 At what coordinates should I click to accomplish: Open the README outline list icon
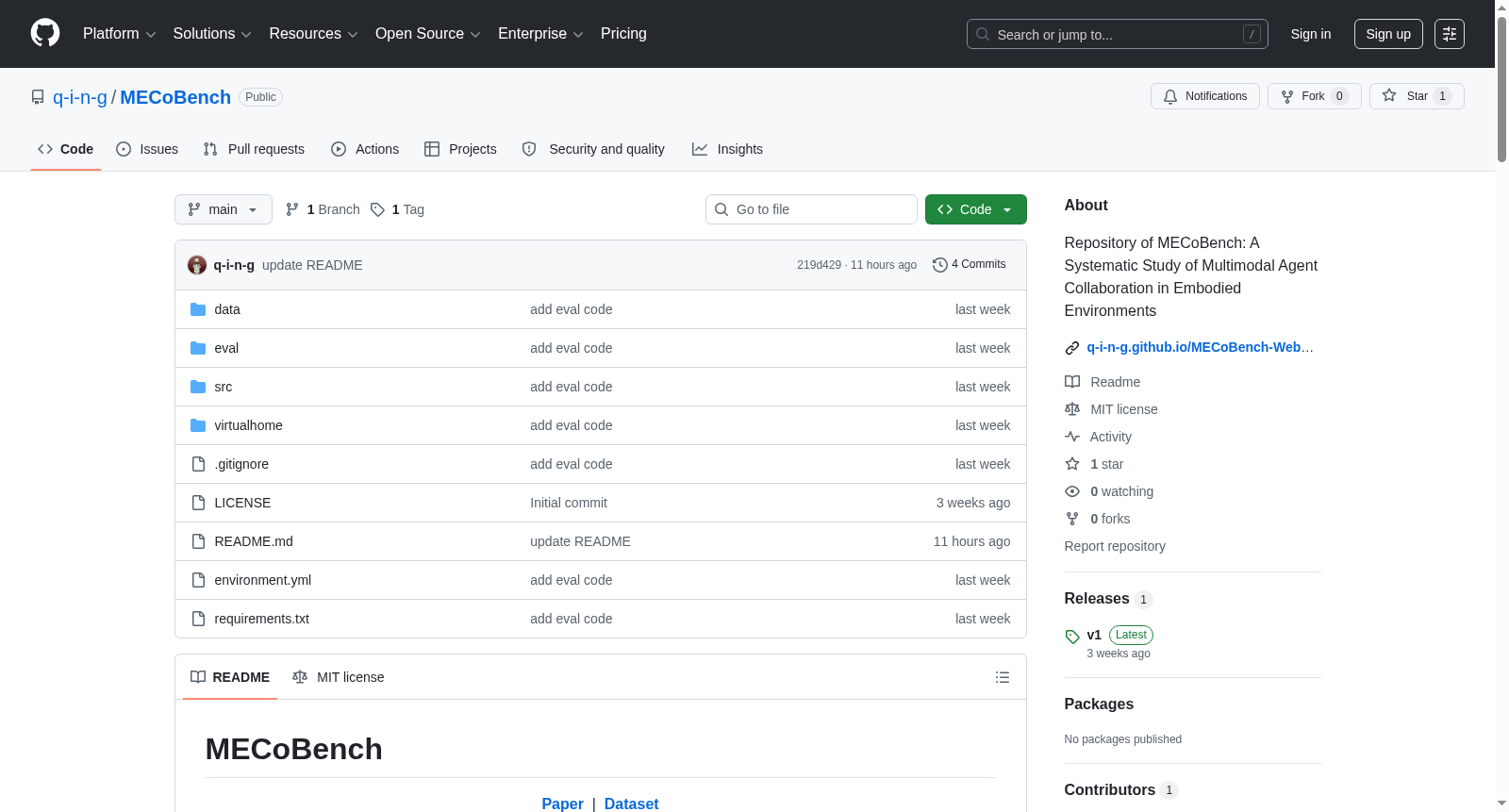pyautogui.click(x=1003, y=677)
